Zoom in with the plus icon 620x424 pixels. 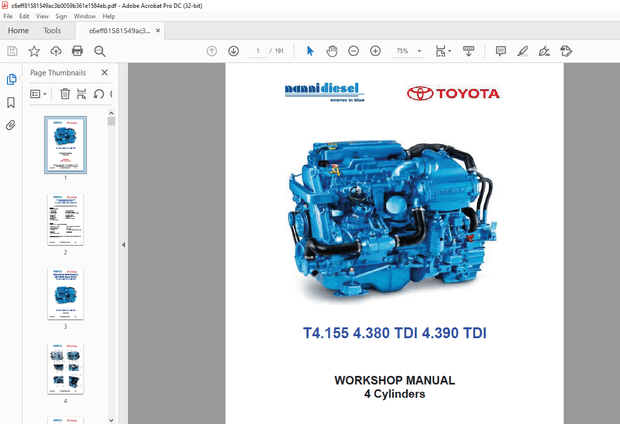(x=375, y=51)
